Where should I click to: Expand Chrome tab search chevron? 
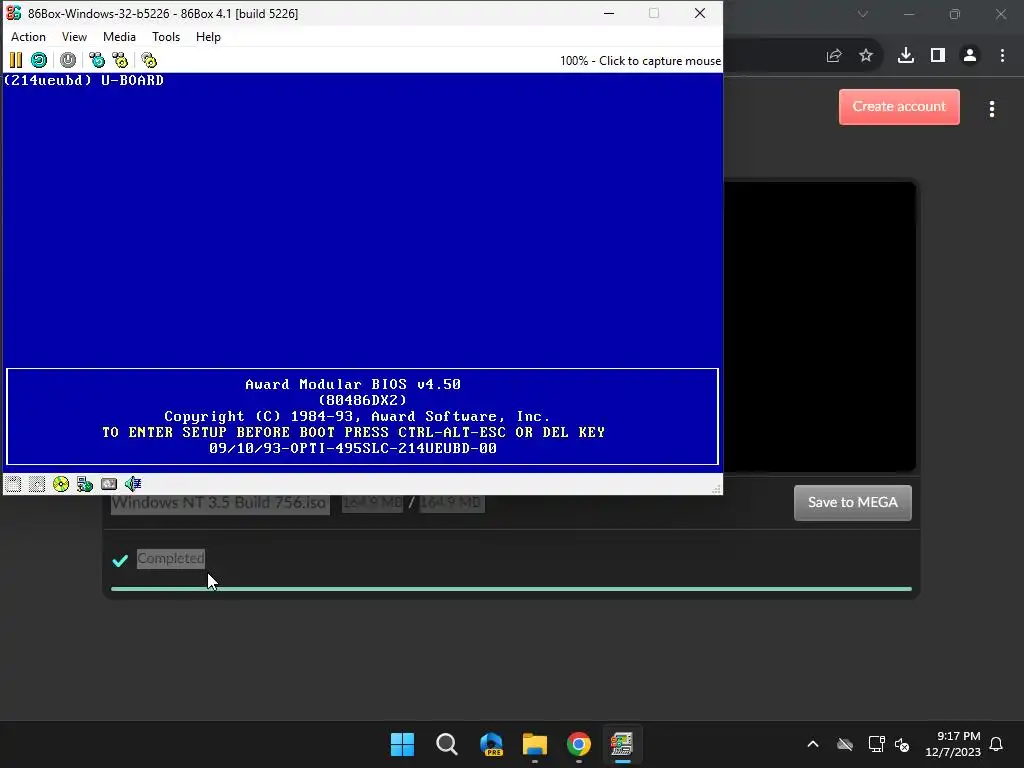point(863,14)
